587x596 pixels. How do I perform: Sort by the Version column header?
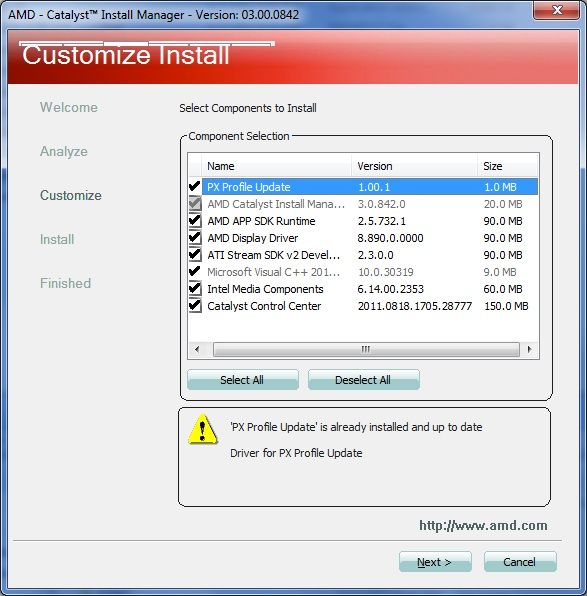click(x=414, y=166)
